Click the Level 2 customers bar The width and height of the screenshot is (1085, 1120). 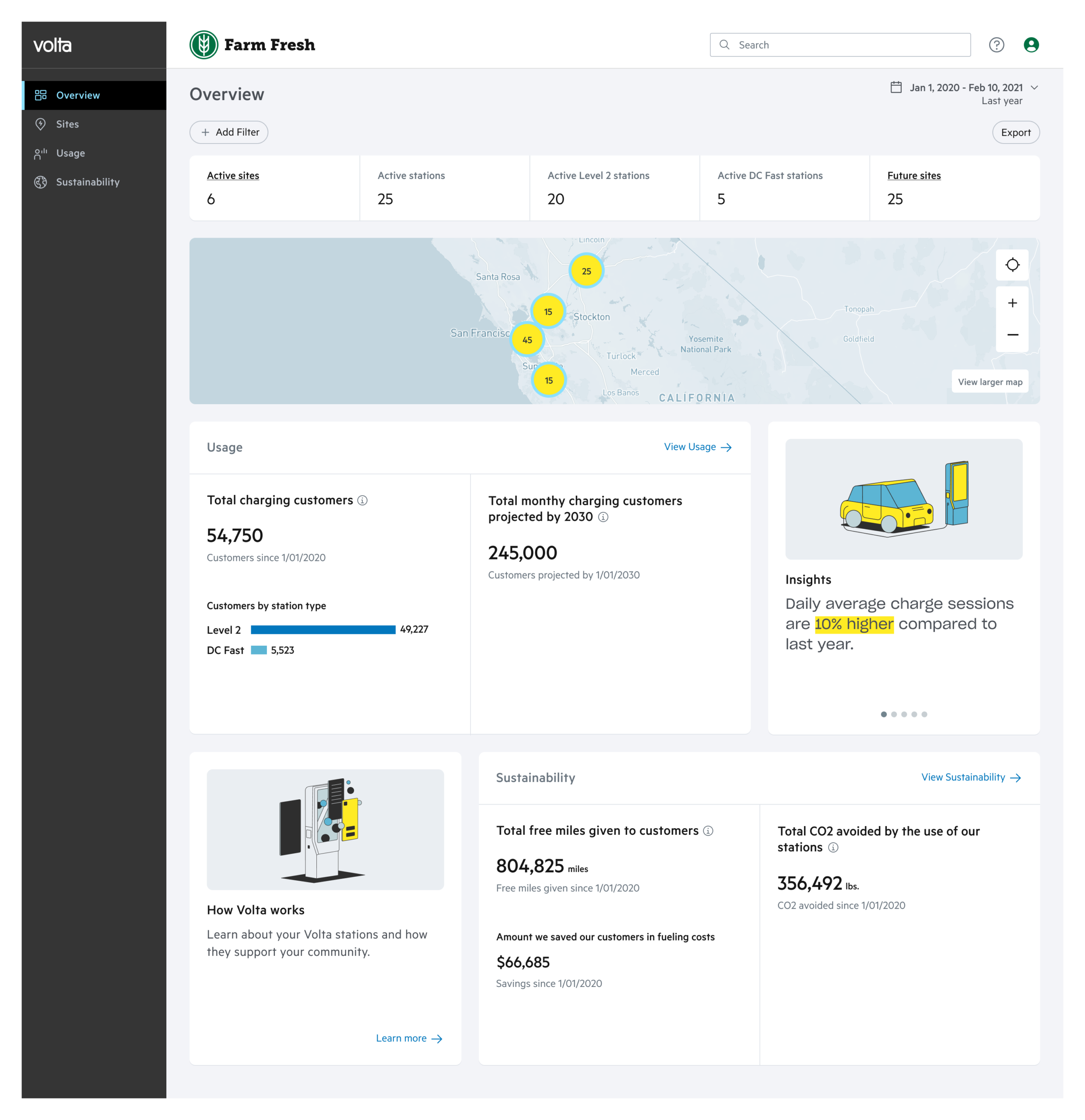(323, 630)
